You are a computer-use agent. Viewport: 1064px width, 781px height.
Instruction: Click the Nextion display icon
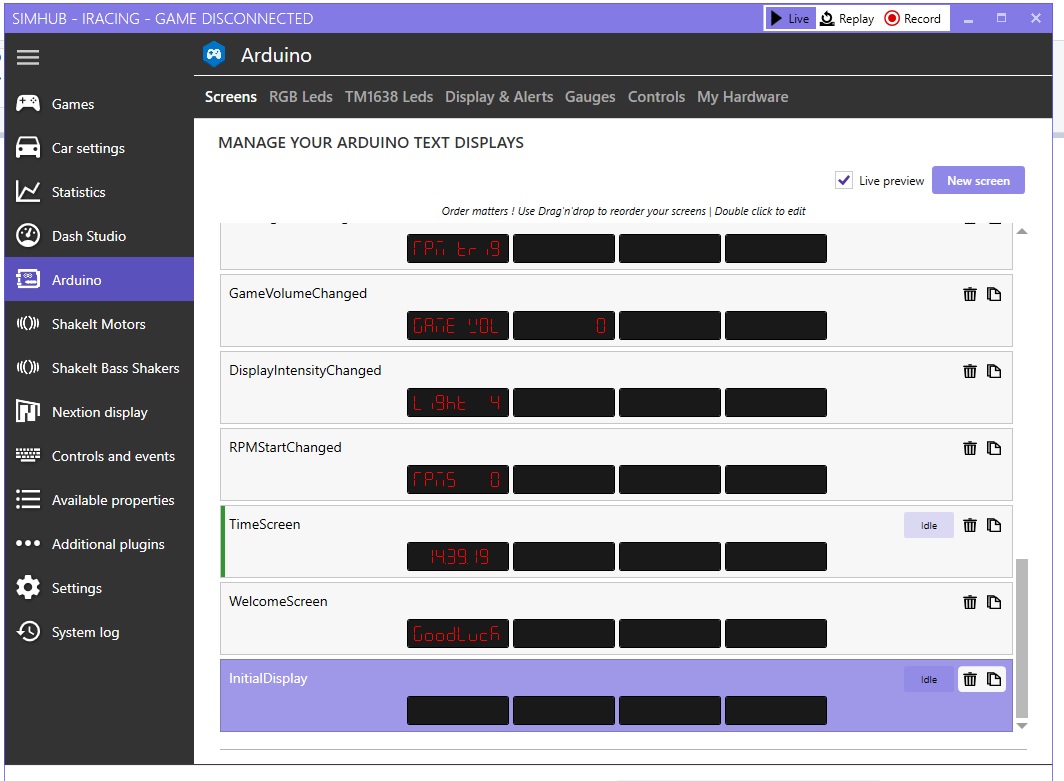coord(28,411)
